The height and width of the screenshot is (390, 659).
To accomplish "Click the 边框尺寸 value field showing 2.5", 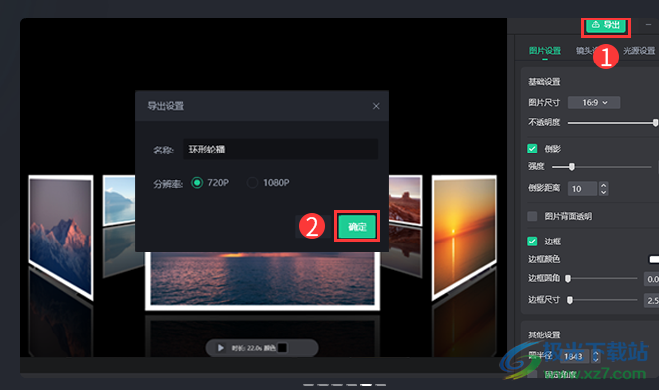I will coord(651,300).
